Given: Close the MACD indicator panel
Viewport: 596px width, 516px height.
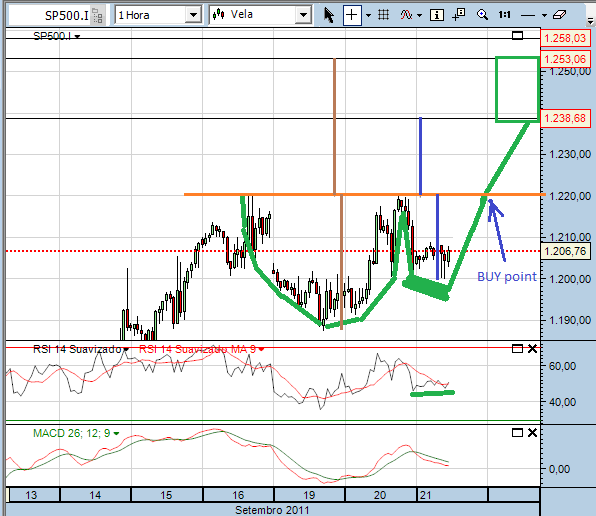Looking at the screenshot, I should (x=532, y=432).
